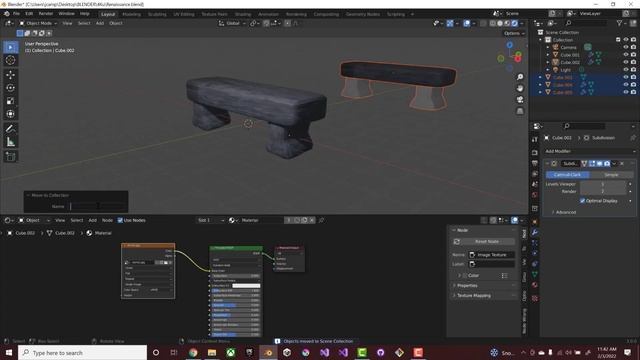Hide Camera in viewport via eye icon
Viewport: 640px width, 360px height.
tap(625, 47)
